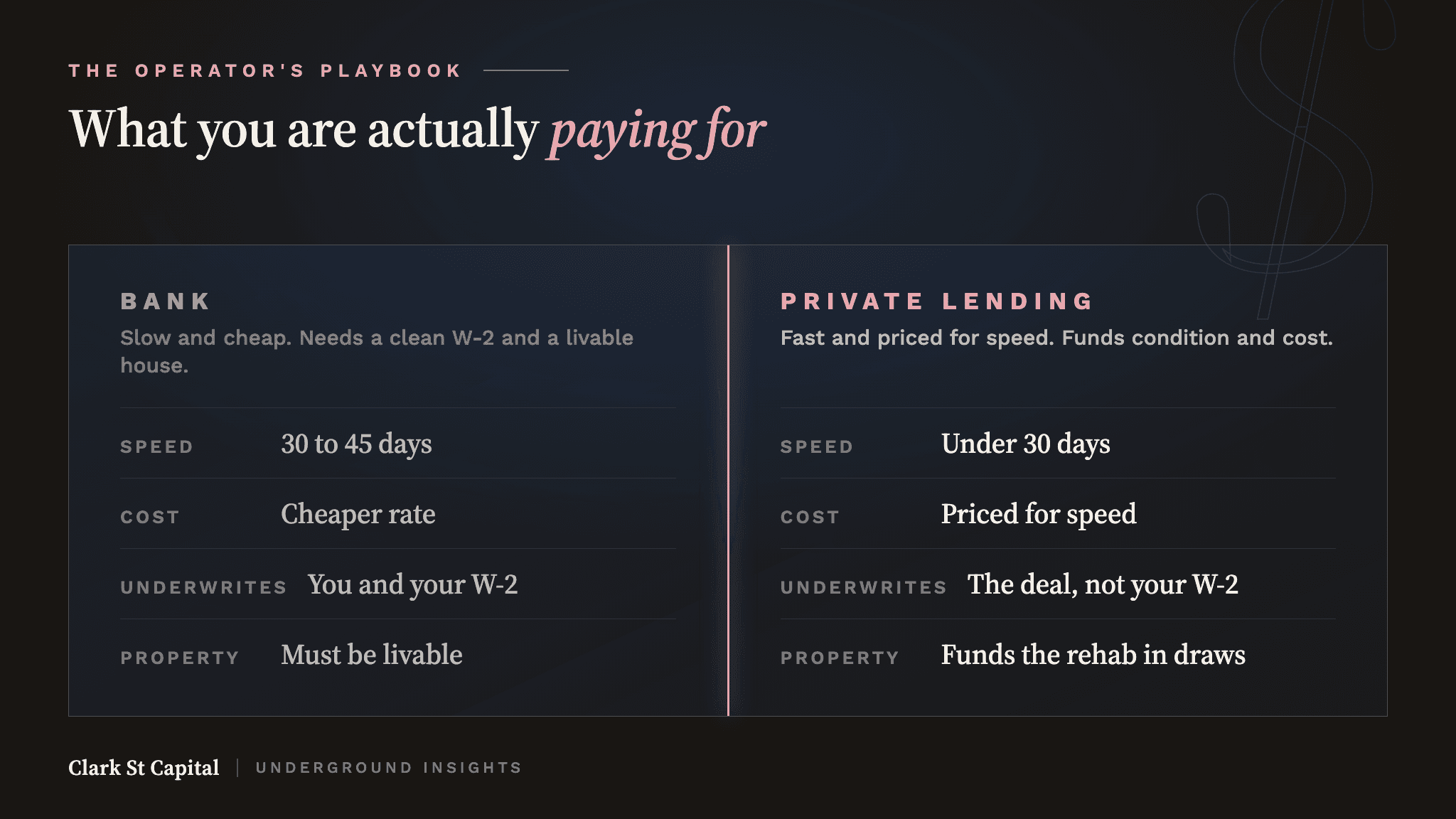Screen dimensions: 1456x819
Task: Click the bank description starting 'Slow and cheap'
Action: (x=377, y=351)
